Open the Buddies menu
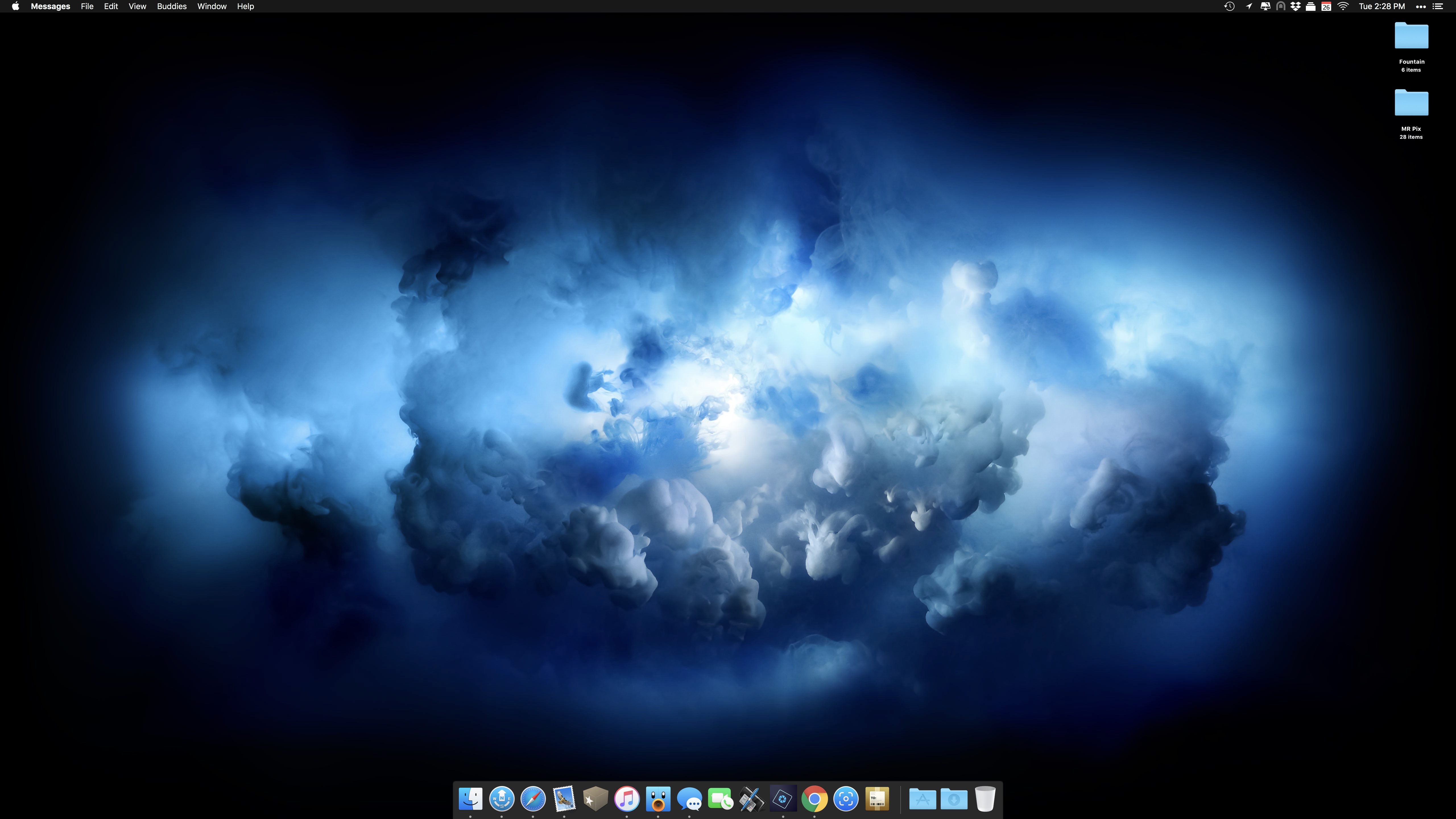Viewport: 1456px width, 819px height. [171, 6]
